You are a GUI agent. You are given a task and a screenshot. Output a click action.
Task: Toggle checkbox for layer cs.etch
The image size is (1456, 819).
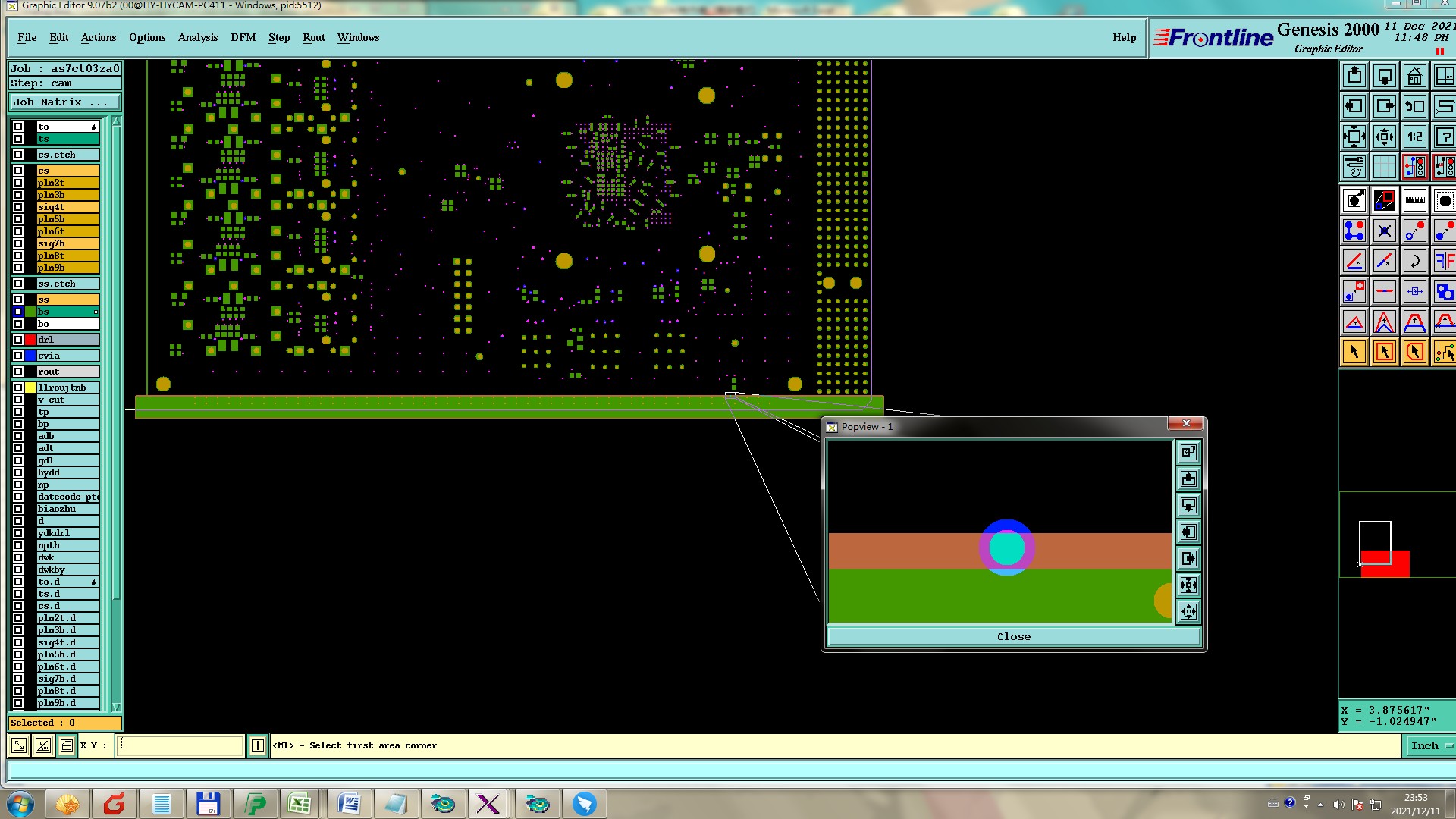[x=18, y=155]
